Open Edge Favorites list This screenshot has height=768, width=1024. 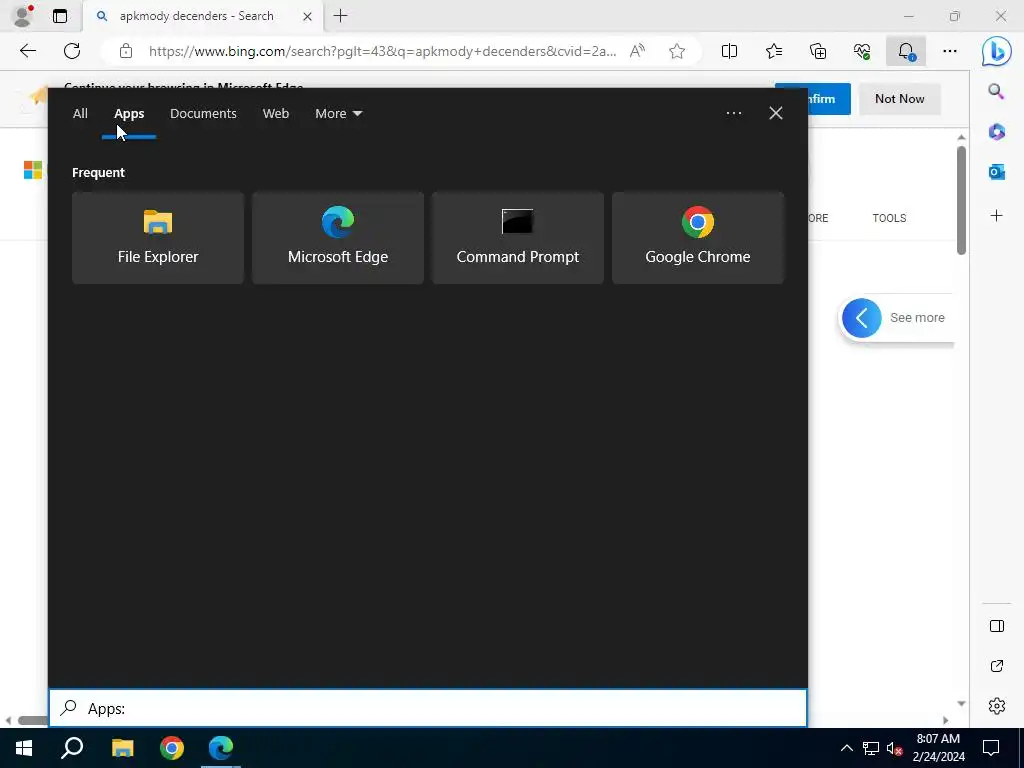774,51
